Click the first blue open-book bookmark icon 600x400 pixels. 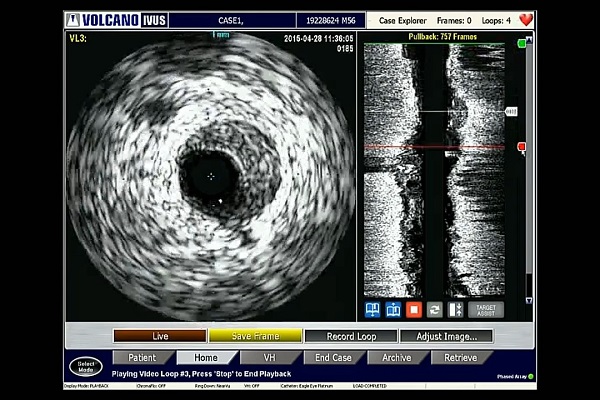373,310
